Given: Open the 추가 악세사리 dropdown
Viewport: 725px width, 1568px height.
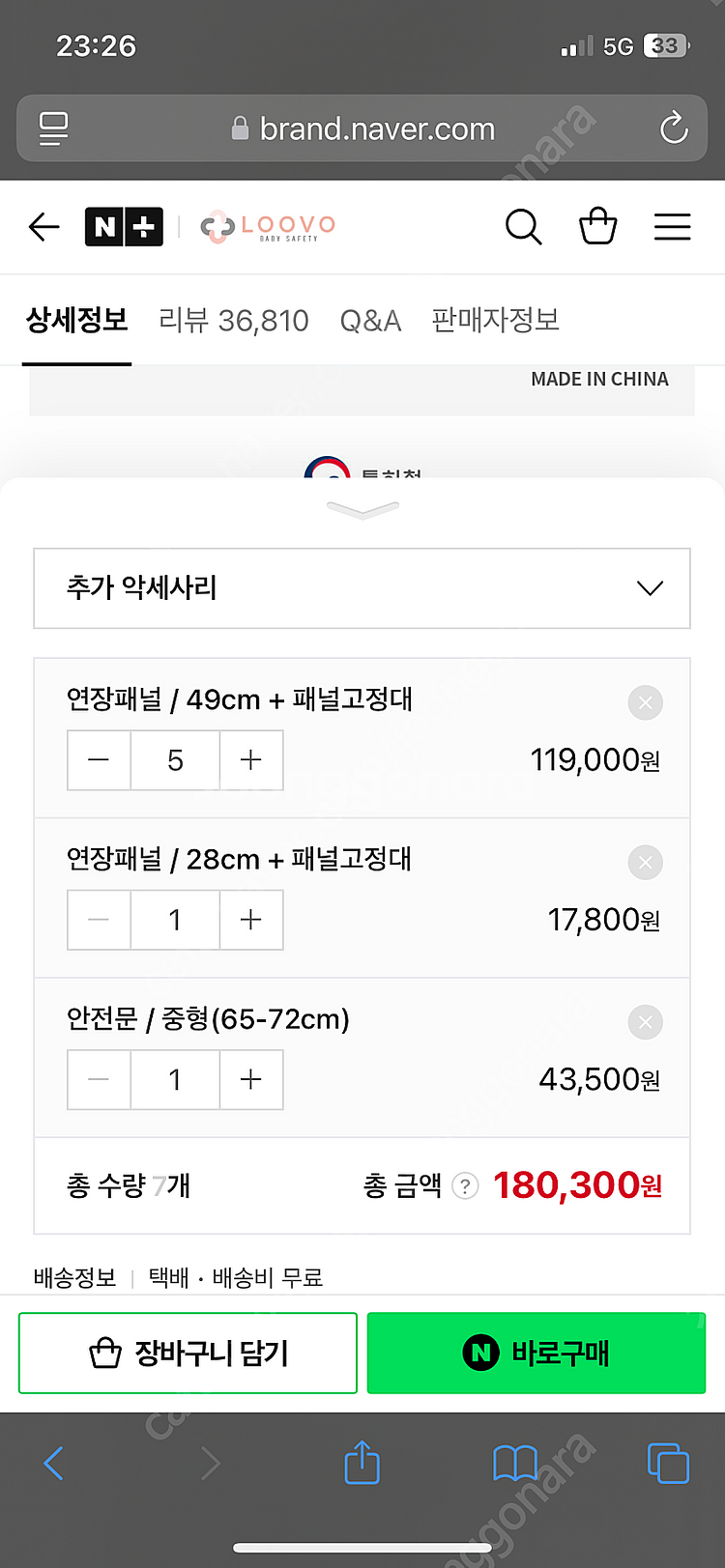Looking at the screenshot, I should (362, 588).
